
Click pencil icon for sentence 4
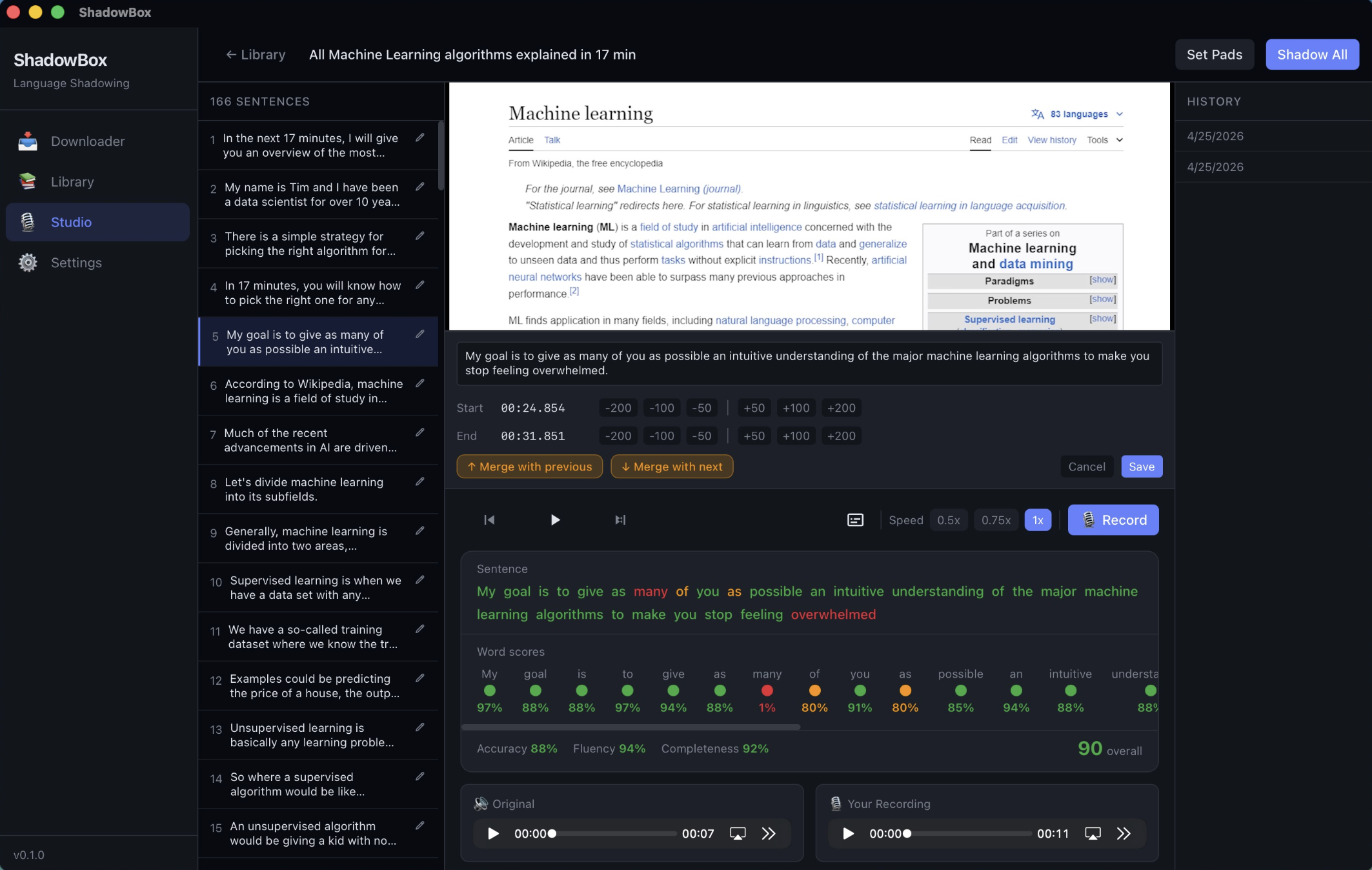420,285
